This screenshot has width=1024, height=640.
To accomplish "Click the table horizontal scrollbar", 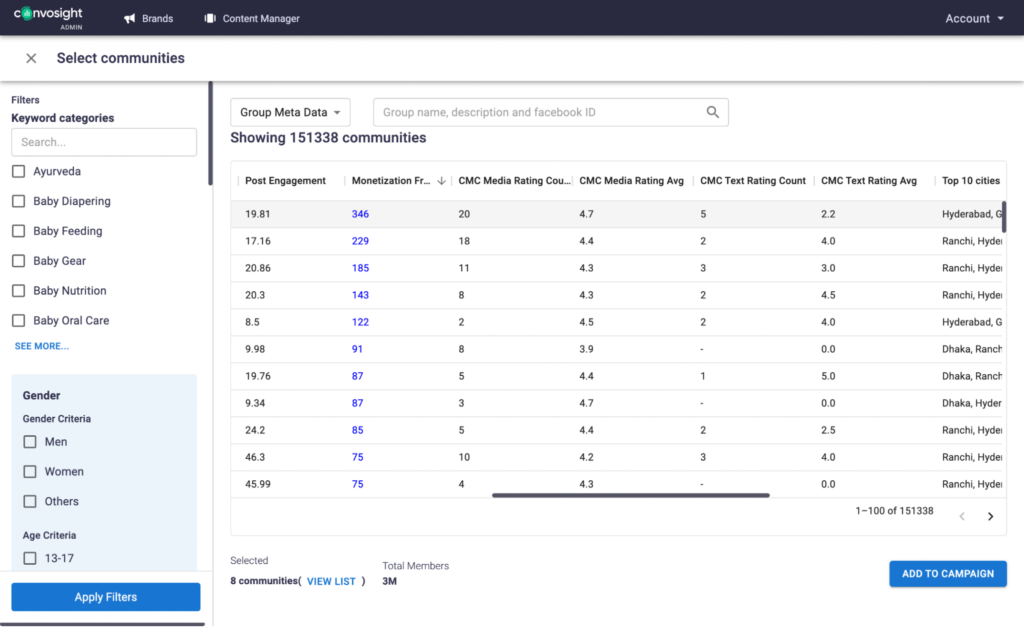I will click(630, 495).
